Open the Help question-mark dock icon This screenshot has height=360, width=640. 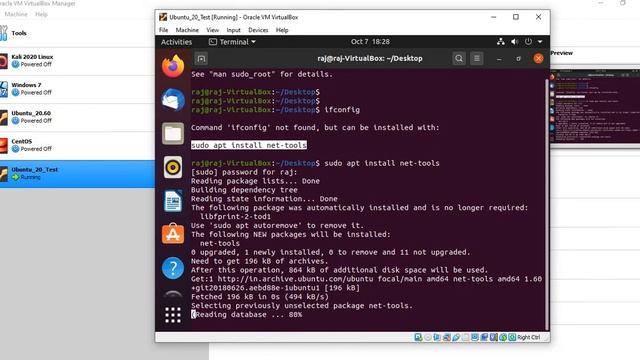[173, 268]
